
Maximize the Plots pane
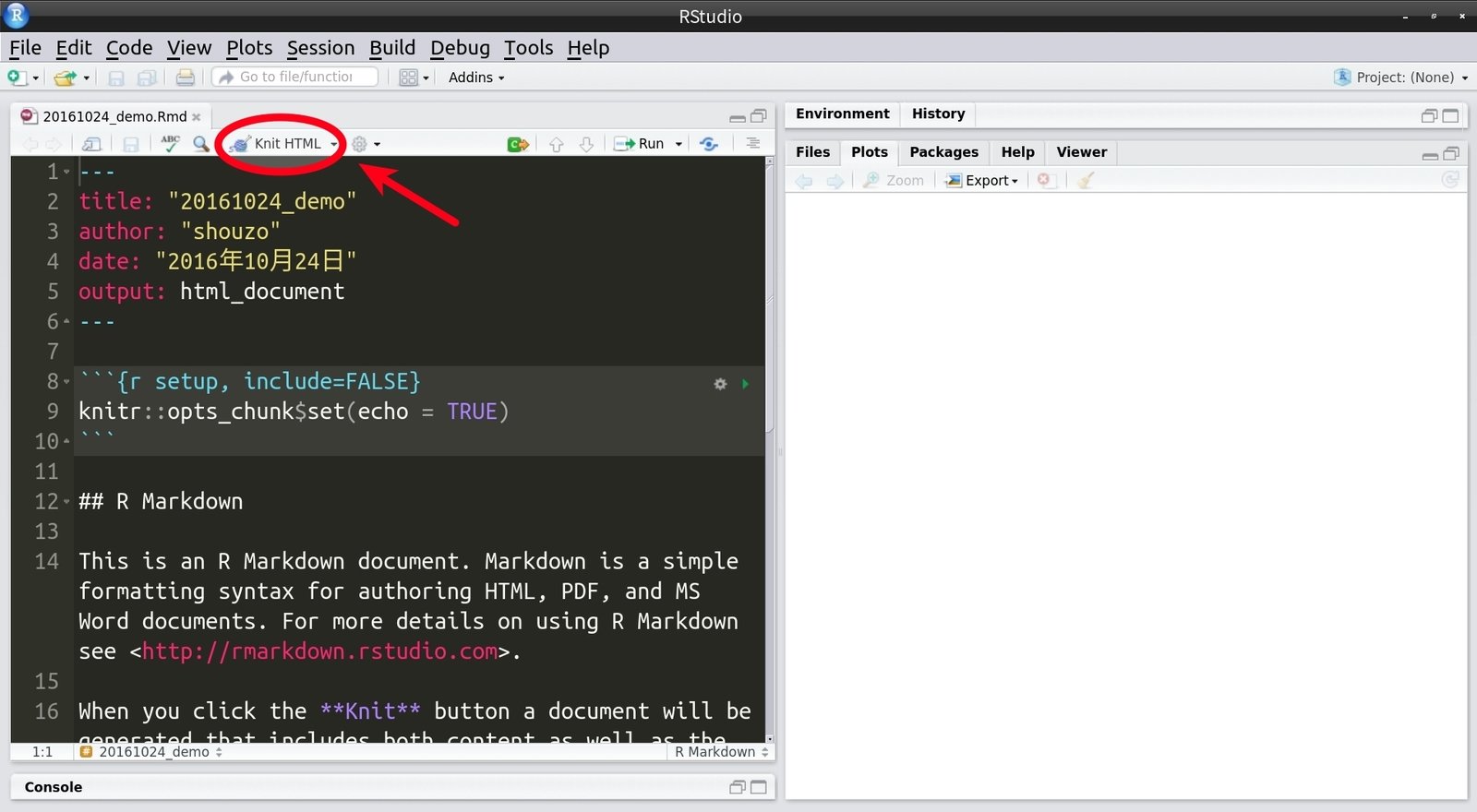pos(1451,154)
